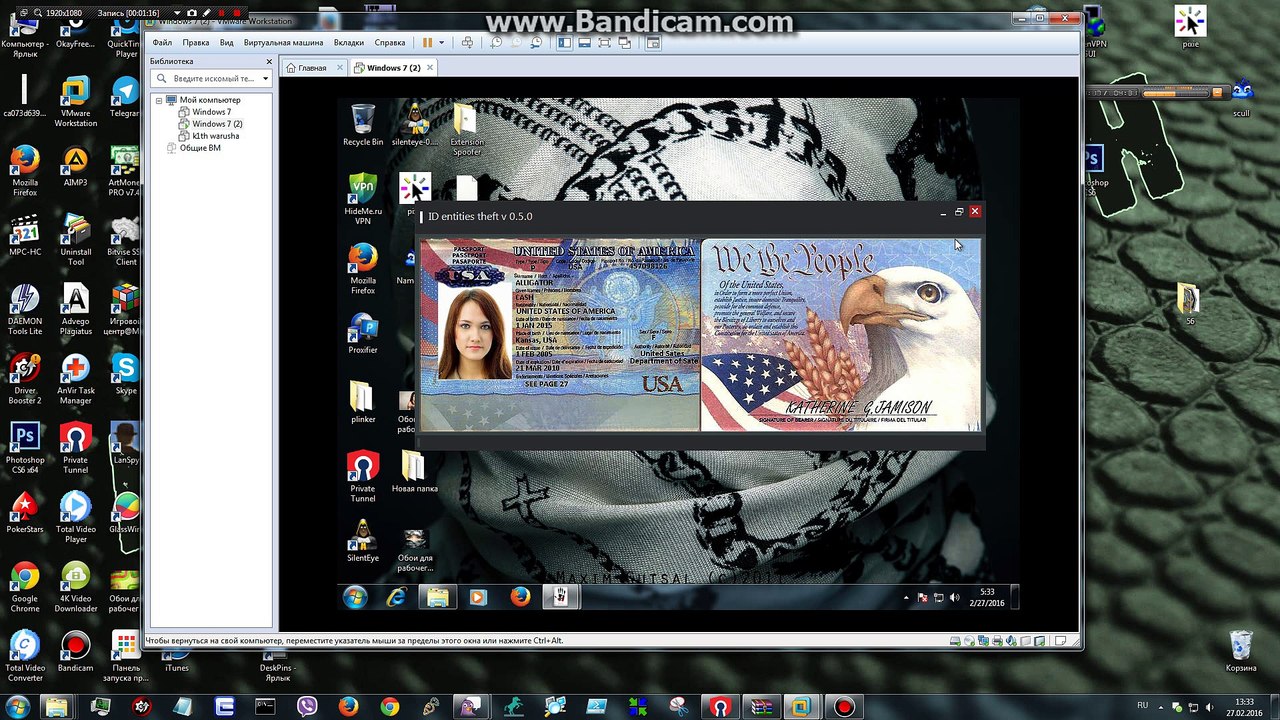Screen dimensions: 1280x720
Task: Open the Файл menu in VMware
Action: [162, 43]
